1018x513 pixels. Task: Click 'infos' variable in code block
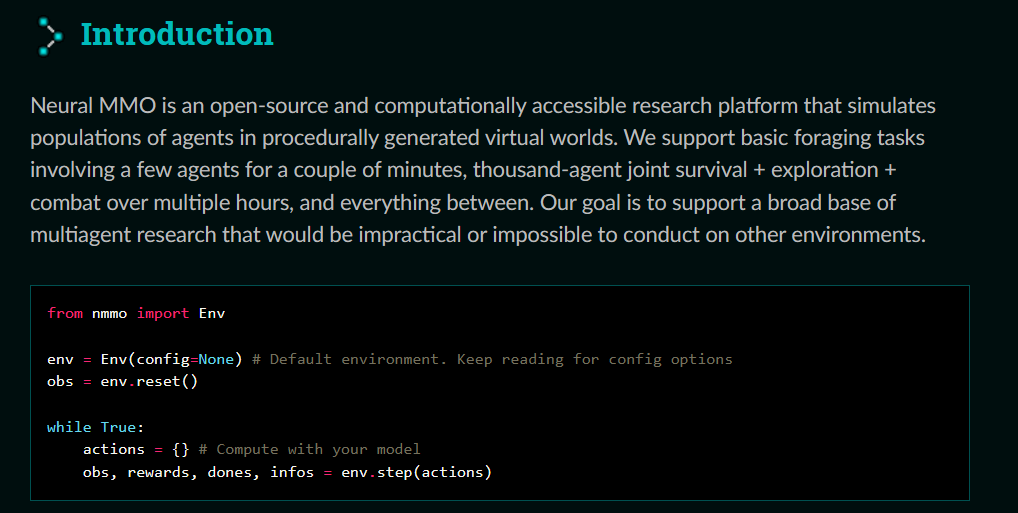point(292,472)
